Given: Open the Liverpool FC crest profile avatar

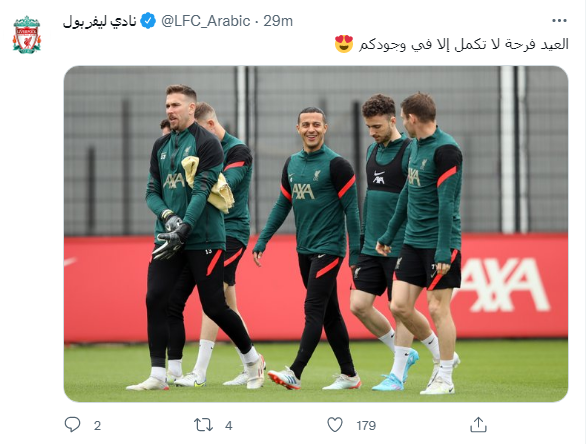Looking at the screenshot, I should pos(27,34).
